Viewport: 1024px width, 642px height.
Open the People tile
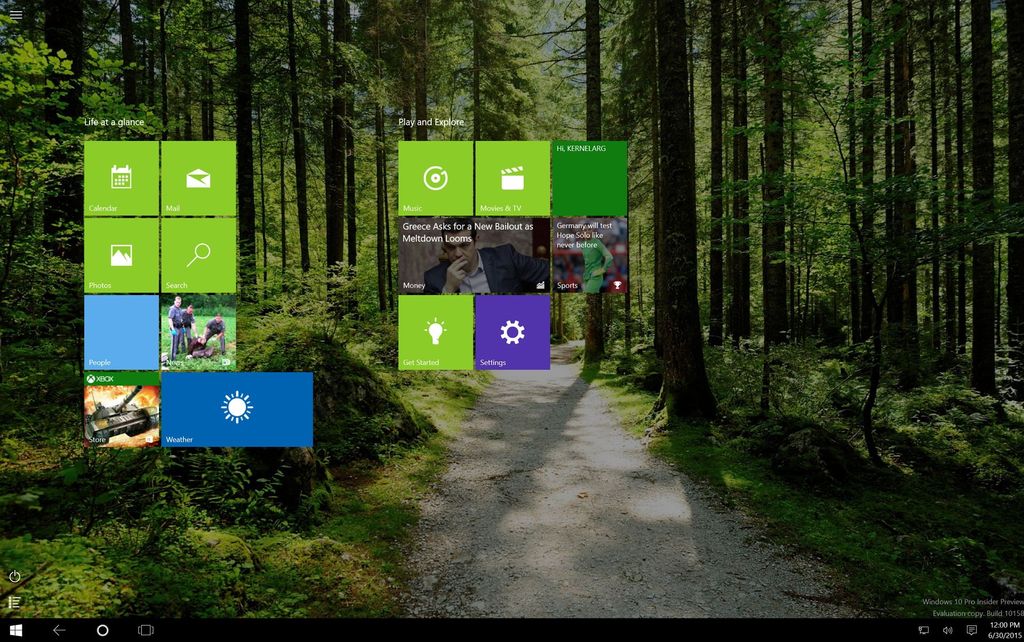coord(121,331)
